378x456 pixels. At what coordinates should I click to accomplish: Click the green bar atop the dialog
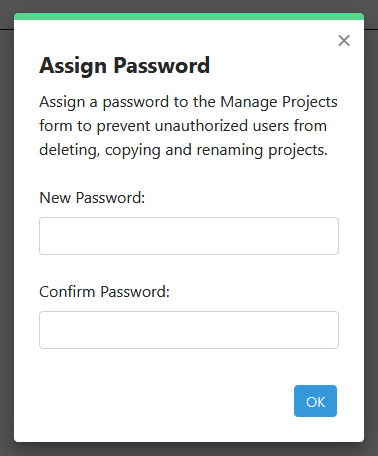pyautogui.click(x=189, y=16)
